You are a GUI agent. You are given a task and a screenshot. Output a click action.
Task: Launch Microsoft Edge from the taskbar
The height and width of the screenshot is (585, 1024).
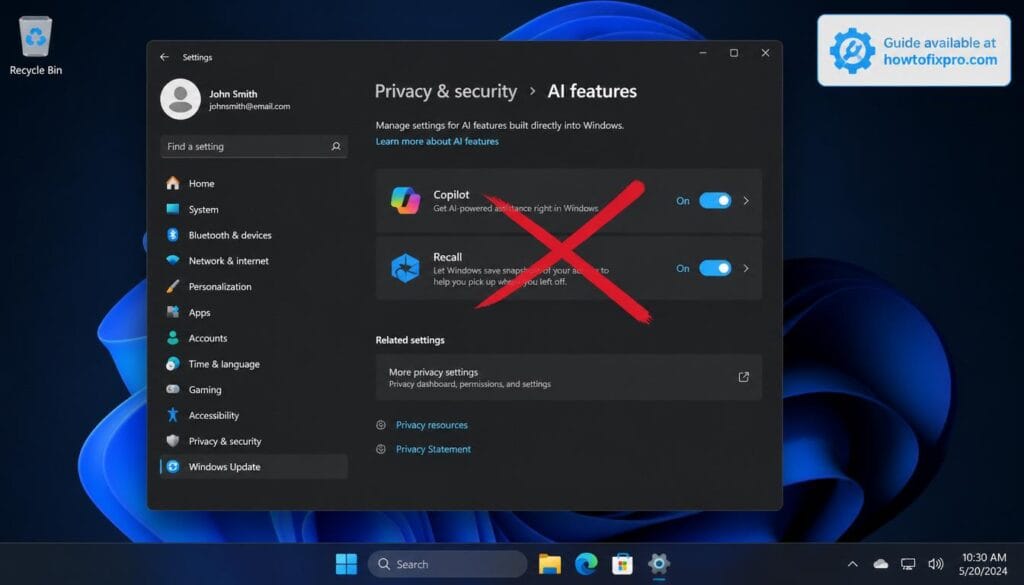[x=586, y=563]
